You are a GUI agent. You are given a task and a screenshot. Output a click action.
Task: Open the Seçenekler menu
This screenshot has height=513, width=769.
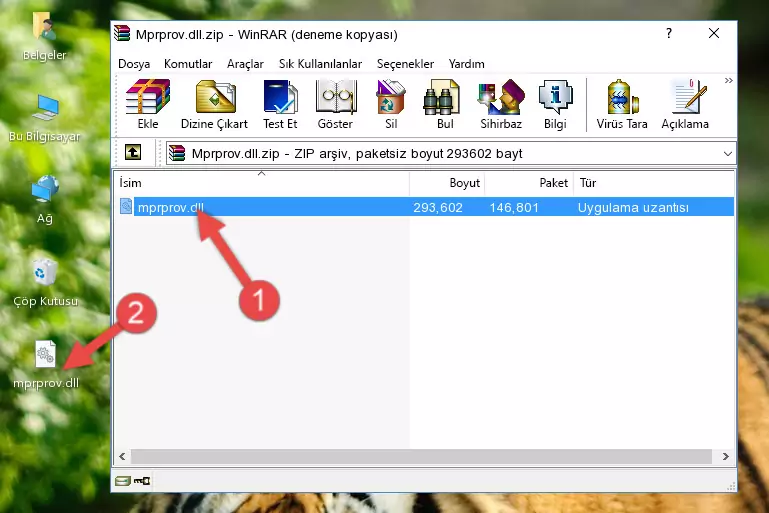(405, 64)
